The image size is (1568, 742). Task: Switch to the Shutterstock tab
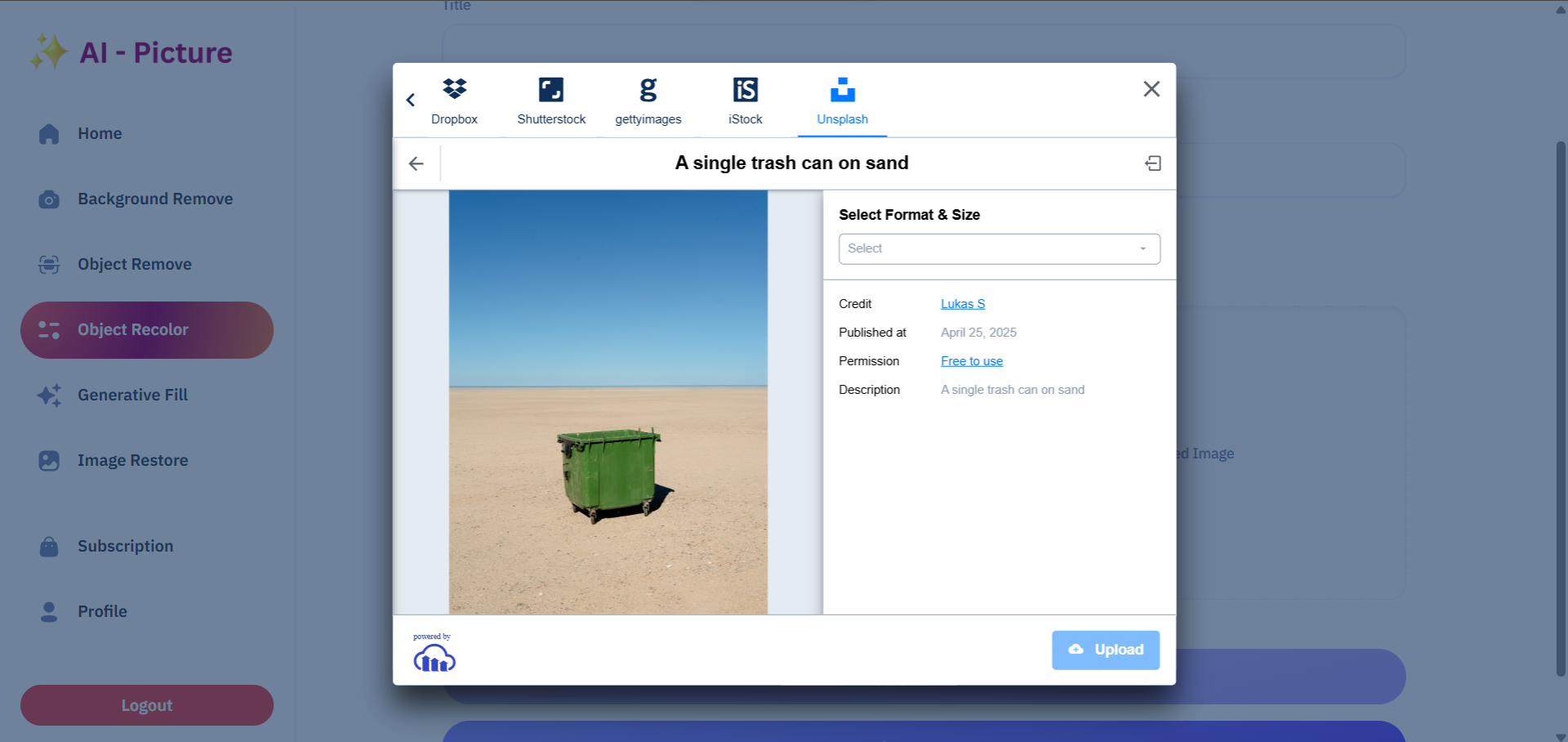pos(551,101)
